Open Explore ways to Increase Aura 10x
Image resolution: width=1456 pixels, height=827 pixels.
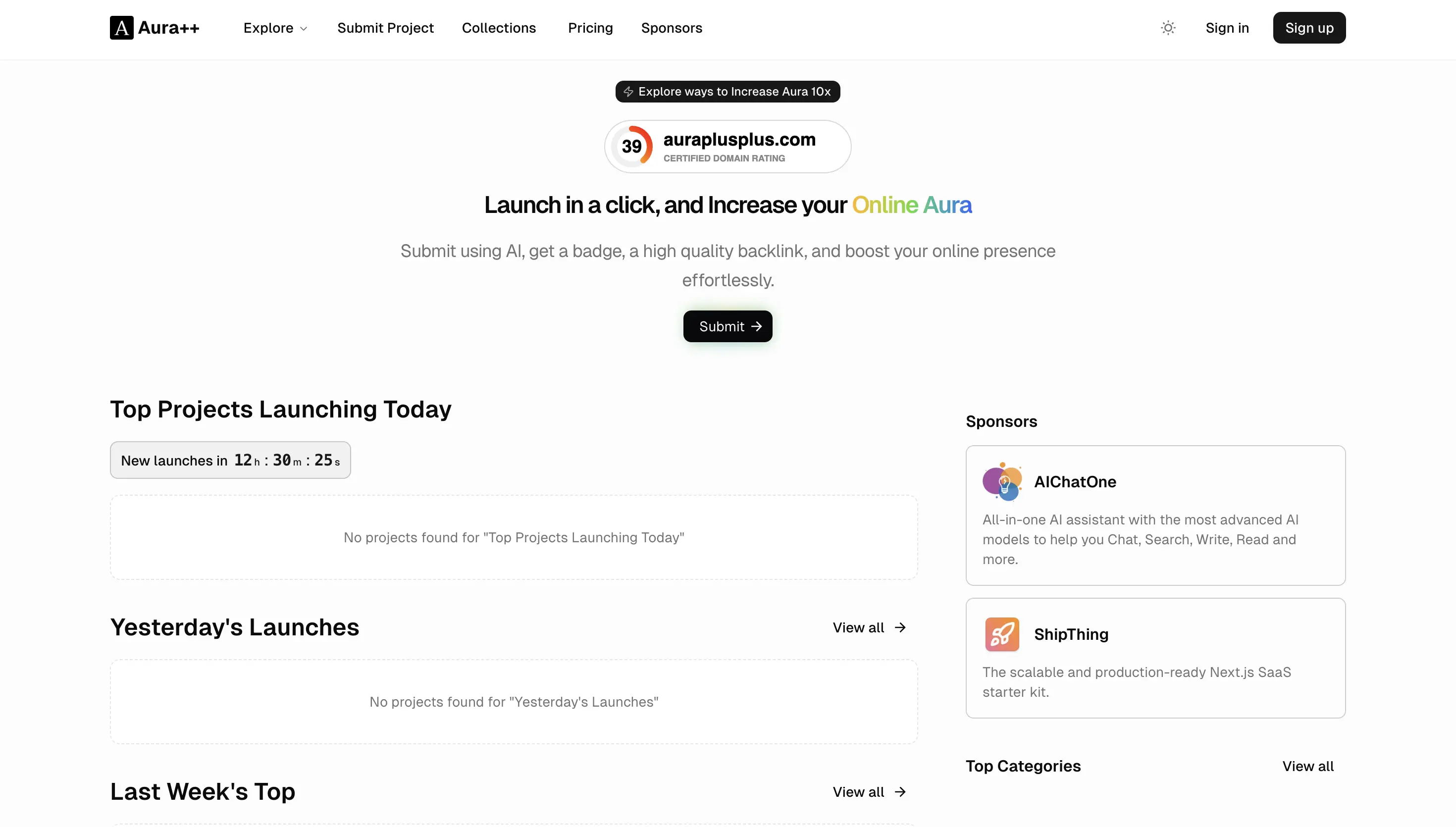pyautogui.click(x=728, y=92)
